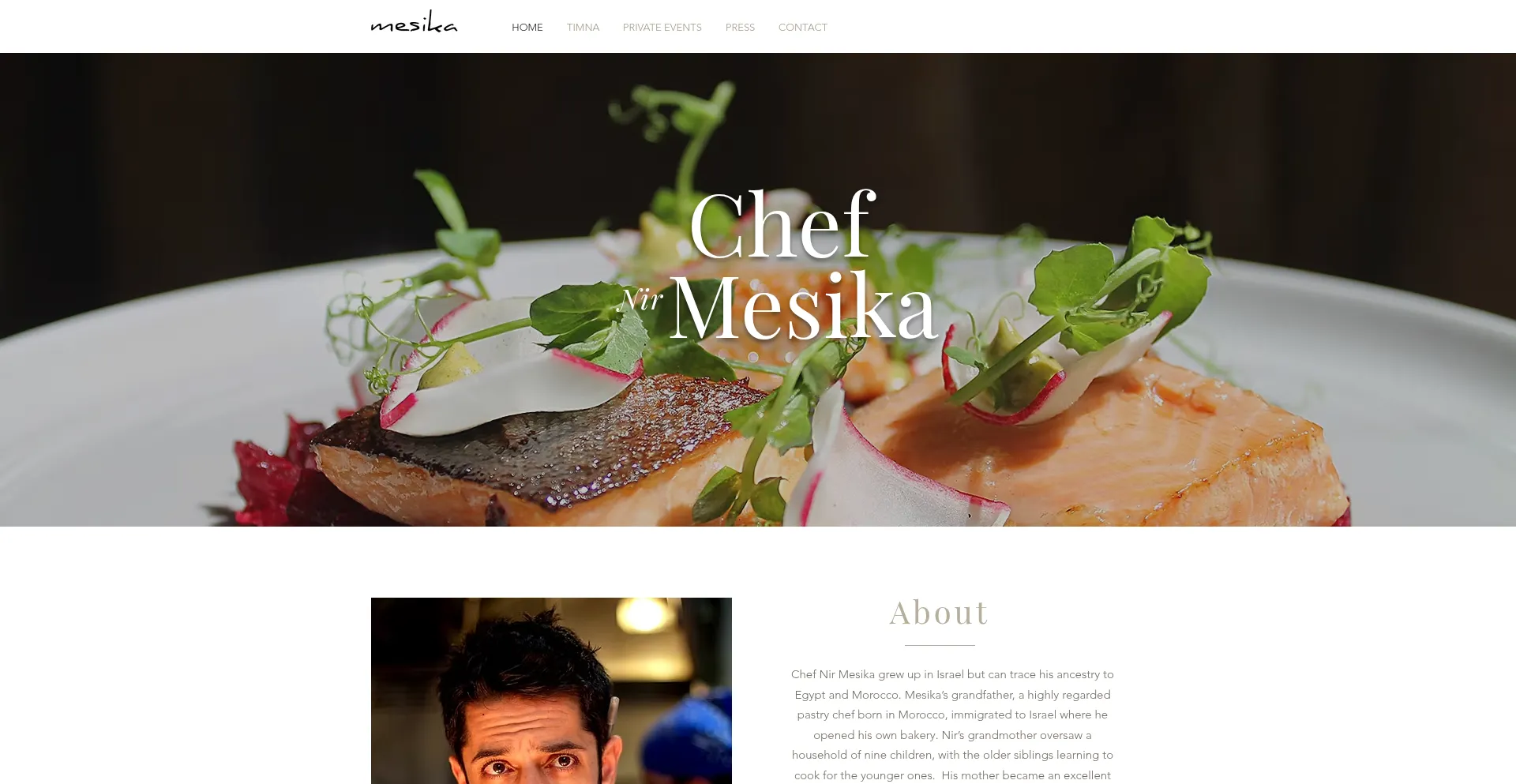This screenshot has height=784, width=1516.
Task: Click the line 'opened his own bakery'
Action: [x=952, y=735]
